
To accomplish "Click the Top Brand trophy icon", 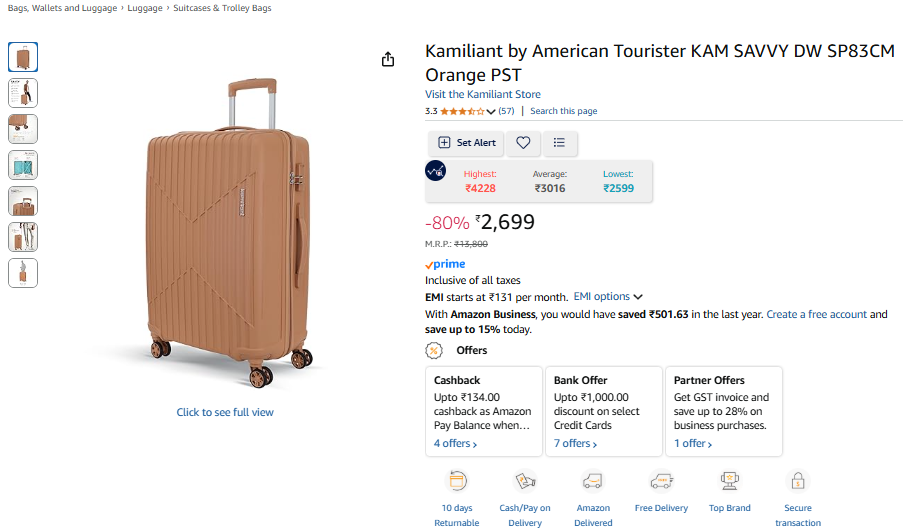I will click(730, 481).
